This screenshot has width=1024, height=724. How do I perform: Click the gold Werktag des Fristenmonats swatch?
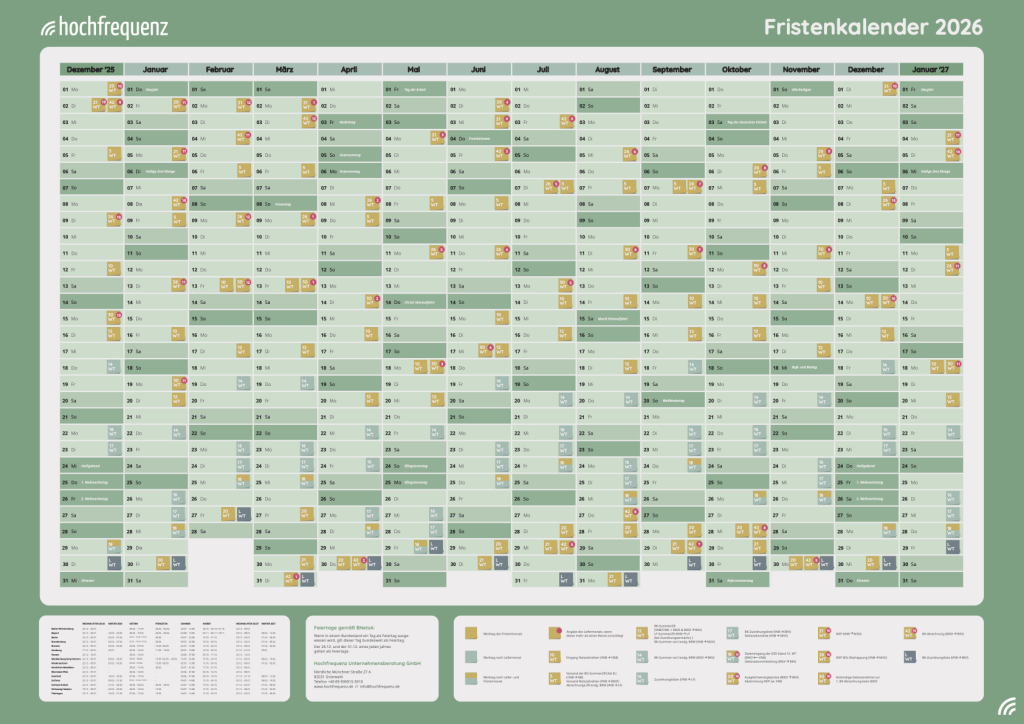tap(471, 632)
